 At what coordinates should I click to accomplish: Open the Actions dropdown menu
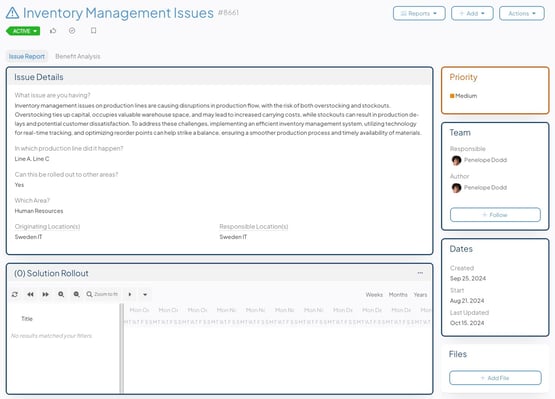[x=522, y=13]
